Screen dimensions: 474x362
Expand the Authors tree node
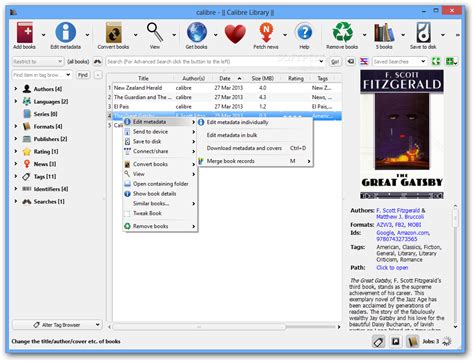pyautogui.click(x=16, y=89)
